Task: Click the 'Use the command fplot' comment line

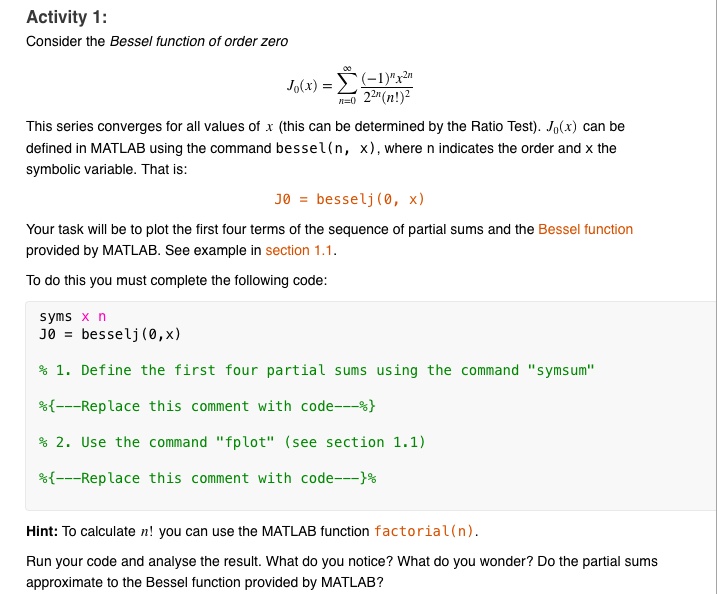Action: click(x=232, y=442)
